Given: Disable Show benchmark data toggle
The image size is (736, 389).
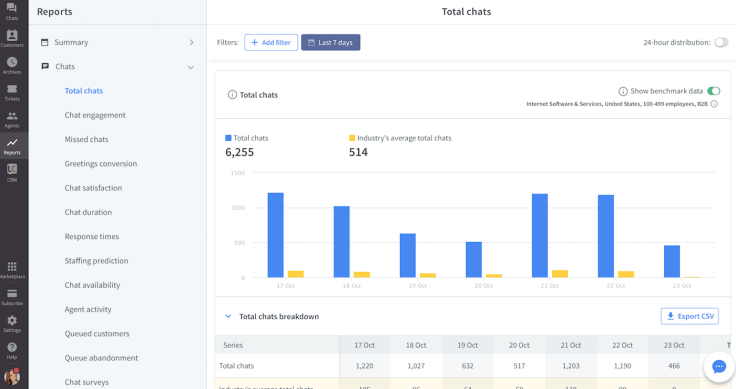Looking at the screenshot, I should (713, 91).
